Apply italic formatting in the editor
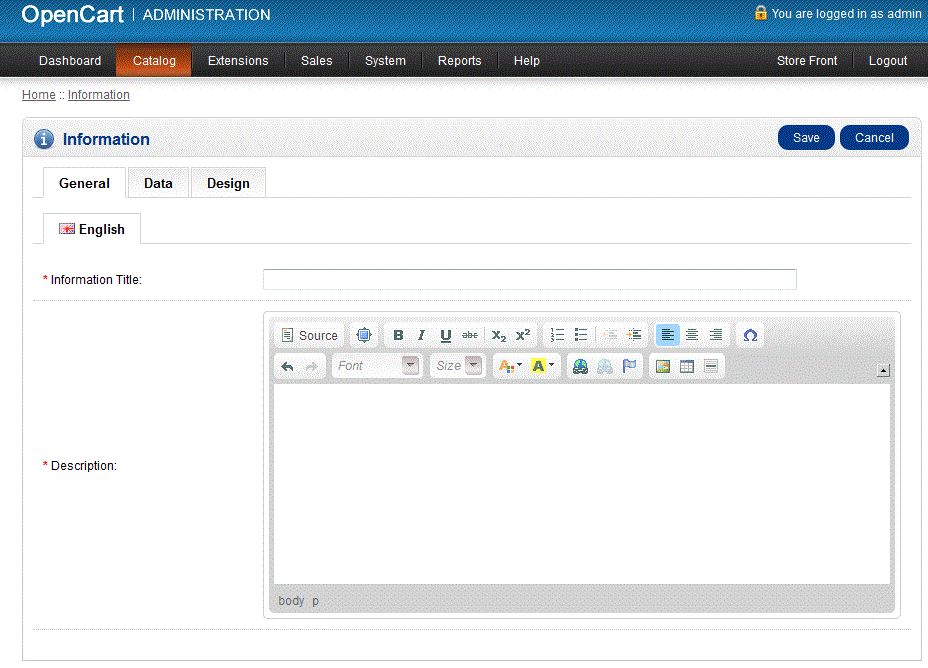The width and height of the screenshot is (928, 668). [x=422, y=335]
